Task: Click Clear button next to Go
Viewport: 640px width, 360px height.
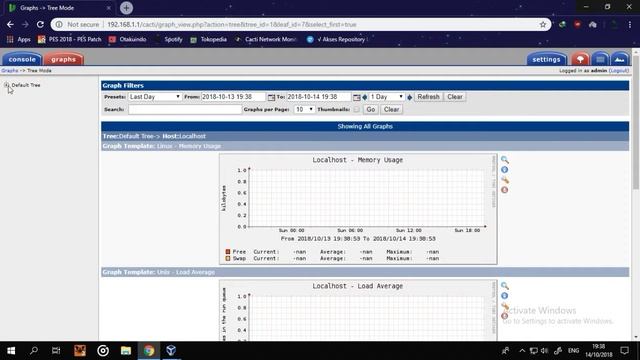Action: (391, 109)
